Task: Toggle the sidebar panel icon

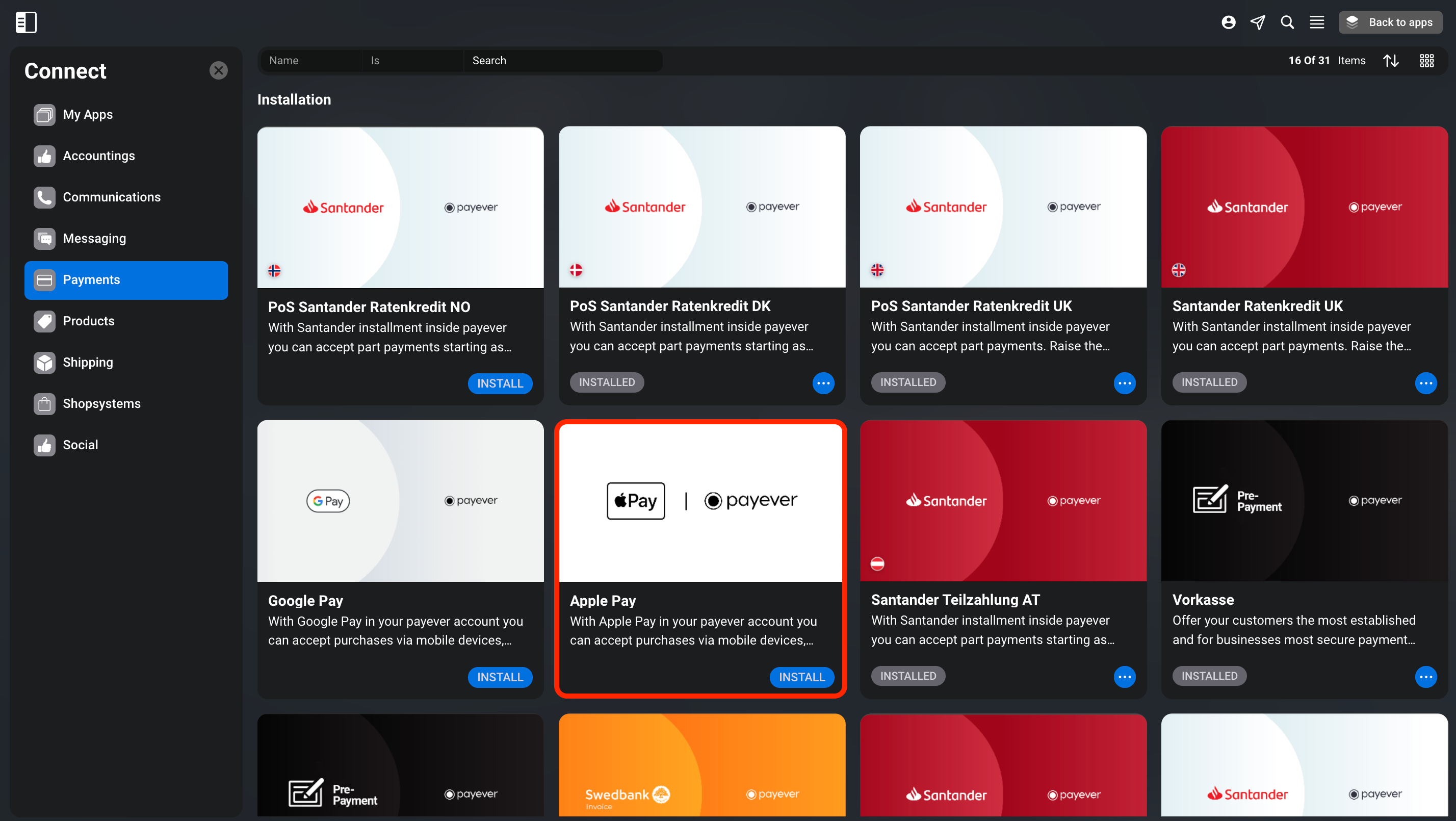Action: click(x=26, y=22)
